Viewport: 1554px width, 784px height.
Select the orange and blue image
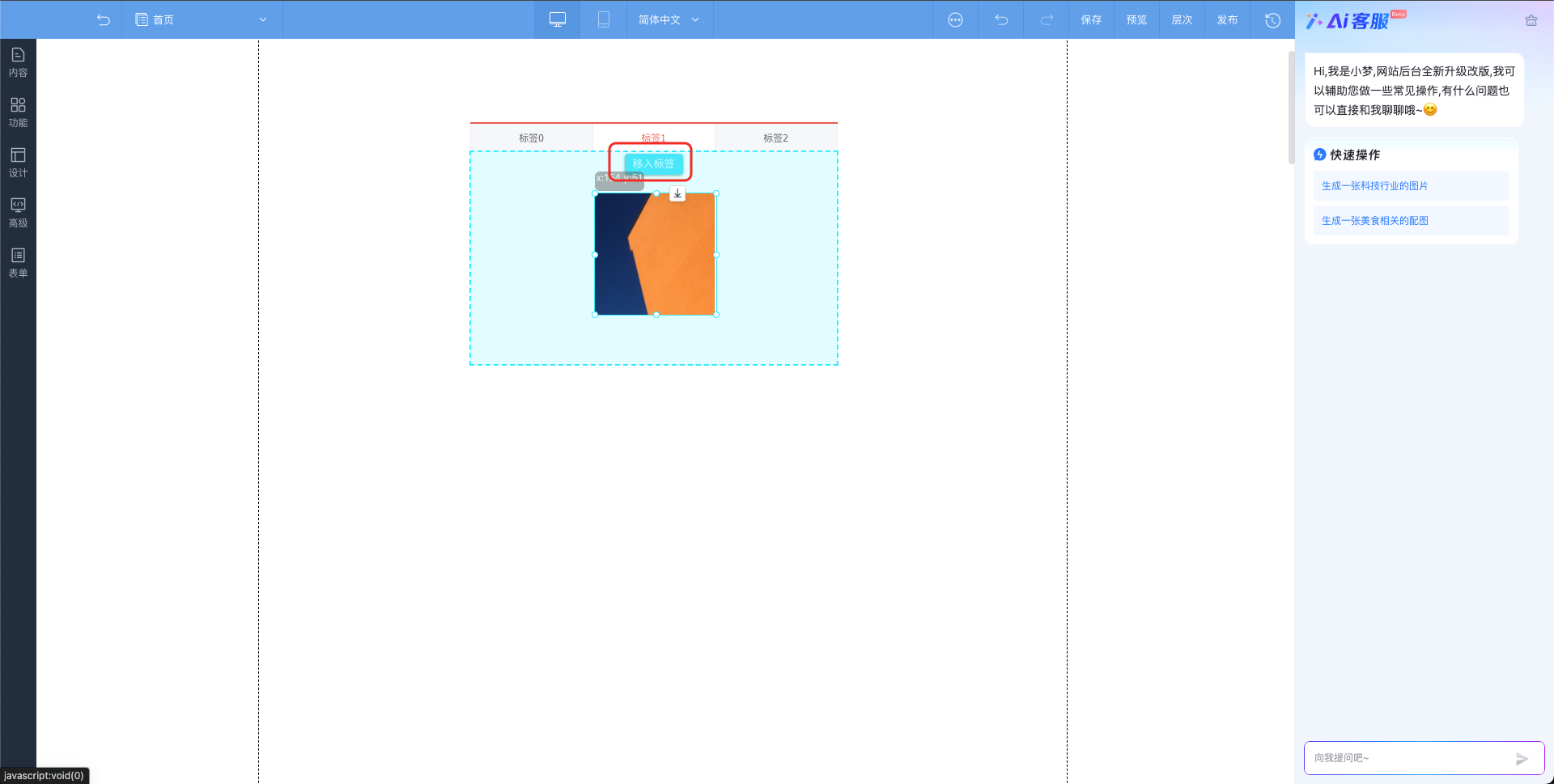(x=656, y=254)
